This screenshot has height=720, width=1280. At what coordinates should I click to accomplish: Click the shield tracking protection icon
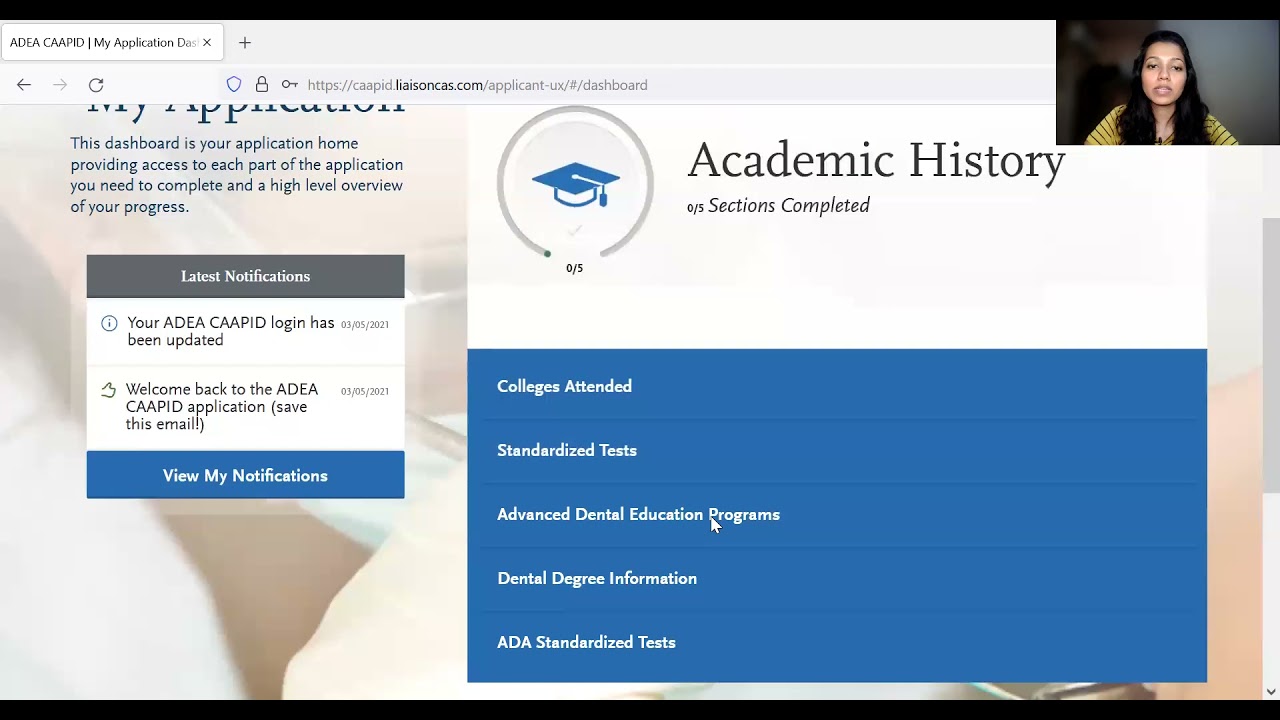coord(234,85)
